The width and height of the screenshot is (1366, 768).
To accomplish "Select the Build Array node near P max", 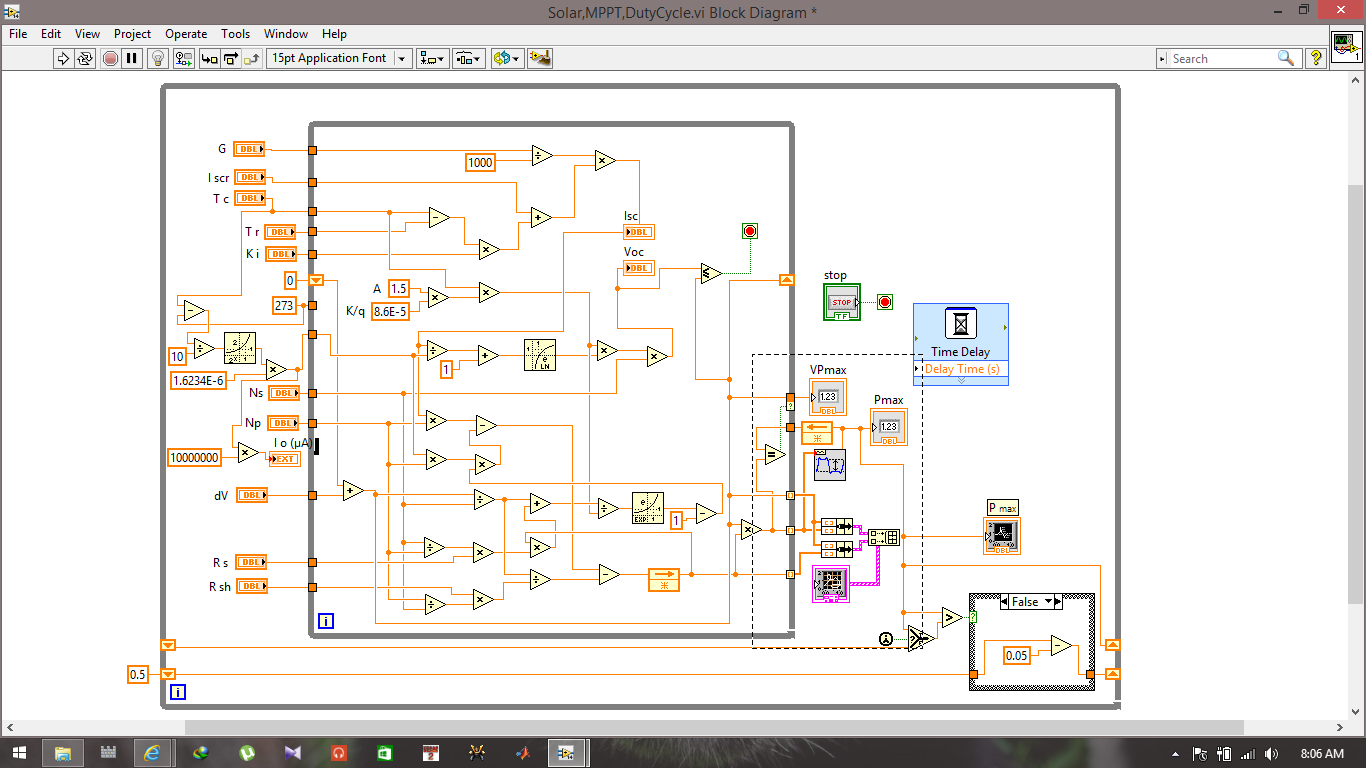I will tap(884, 537).
